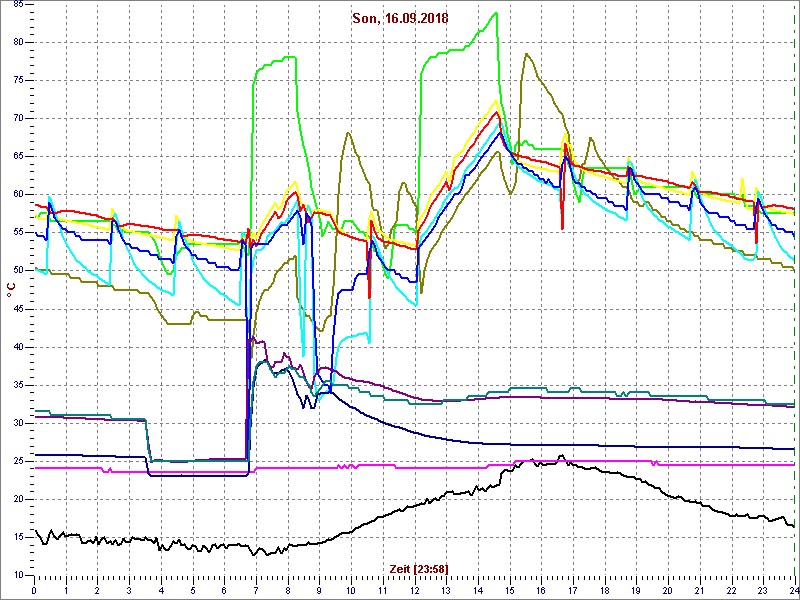Select the 60 tick on the temperature axis

click(x=18, y=195)
